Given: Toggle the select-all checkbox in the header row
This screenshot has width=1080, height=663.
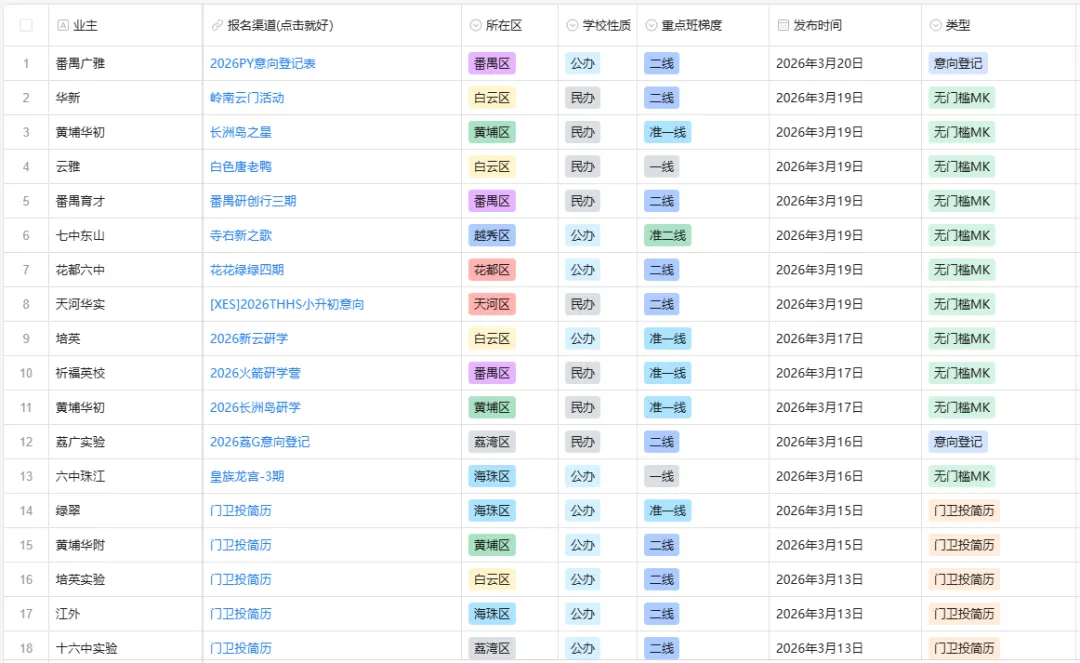Looking at the screenshot, I should point(26,24).
